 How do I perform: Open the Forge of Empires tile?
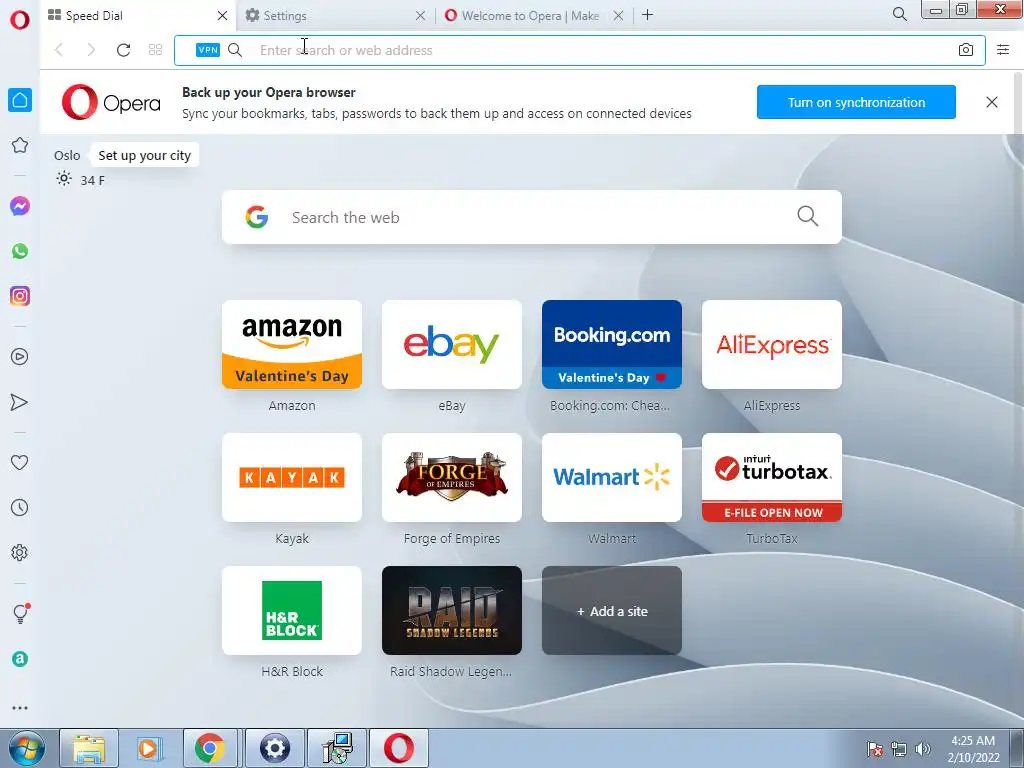coord(452,477)
